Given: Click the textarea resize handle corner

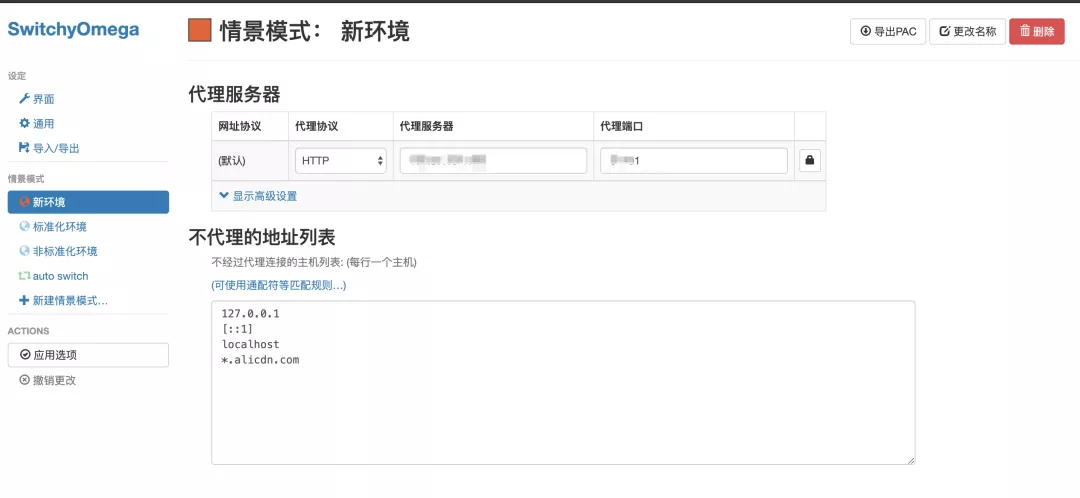Looking at the screenshot, I should [x=911, y=461].
